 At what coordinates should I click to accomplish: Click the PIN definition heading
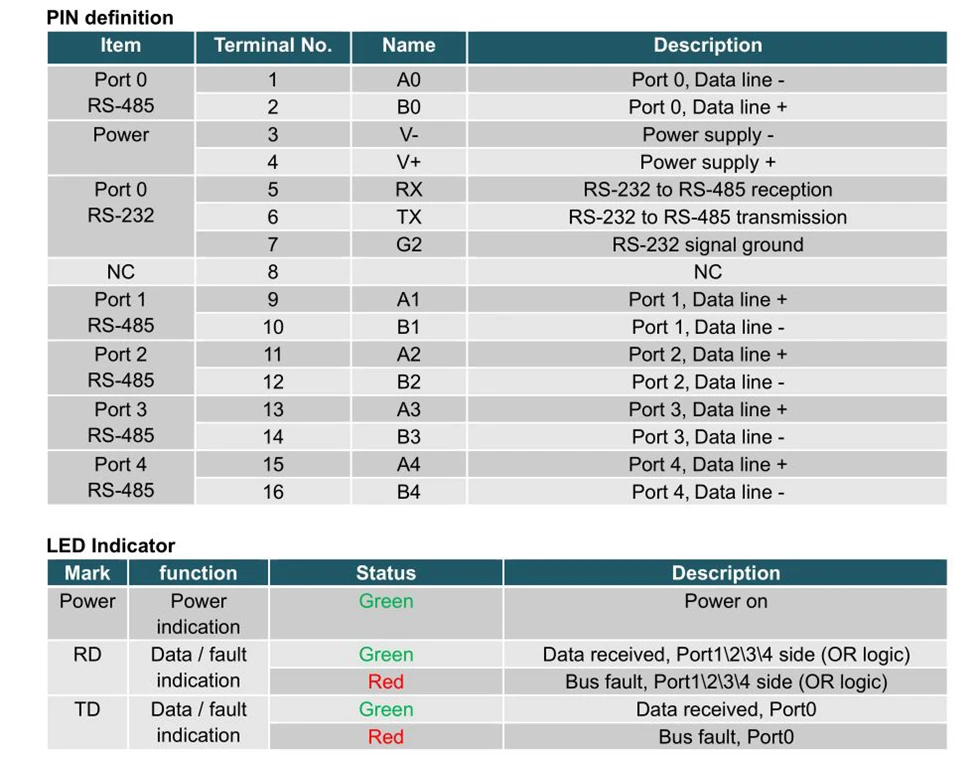pyautogui.click(x=110, y=17)
